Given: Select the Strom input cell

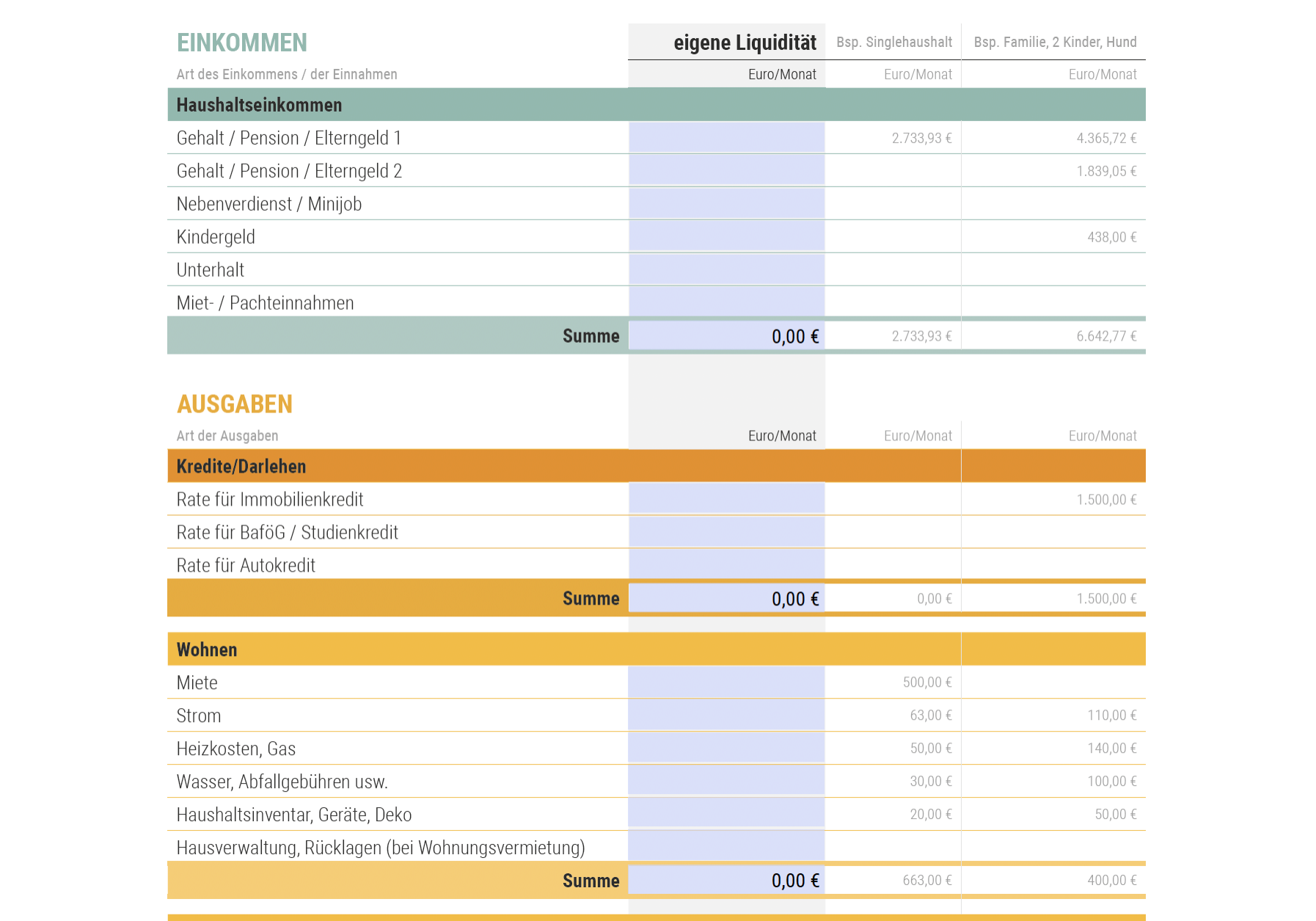Looking at the screenshot, I should click(726, 716).
